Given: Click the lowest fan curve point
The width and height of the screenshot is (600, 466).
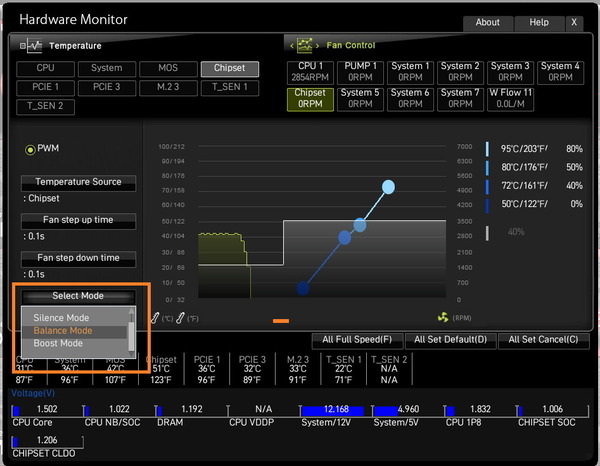Looking at the screenshot, I should pyautogui.click(x=303, y=288).
